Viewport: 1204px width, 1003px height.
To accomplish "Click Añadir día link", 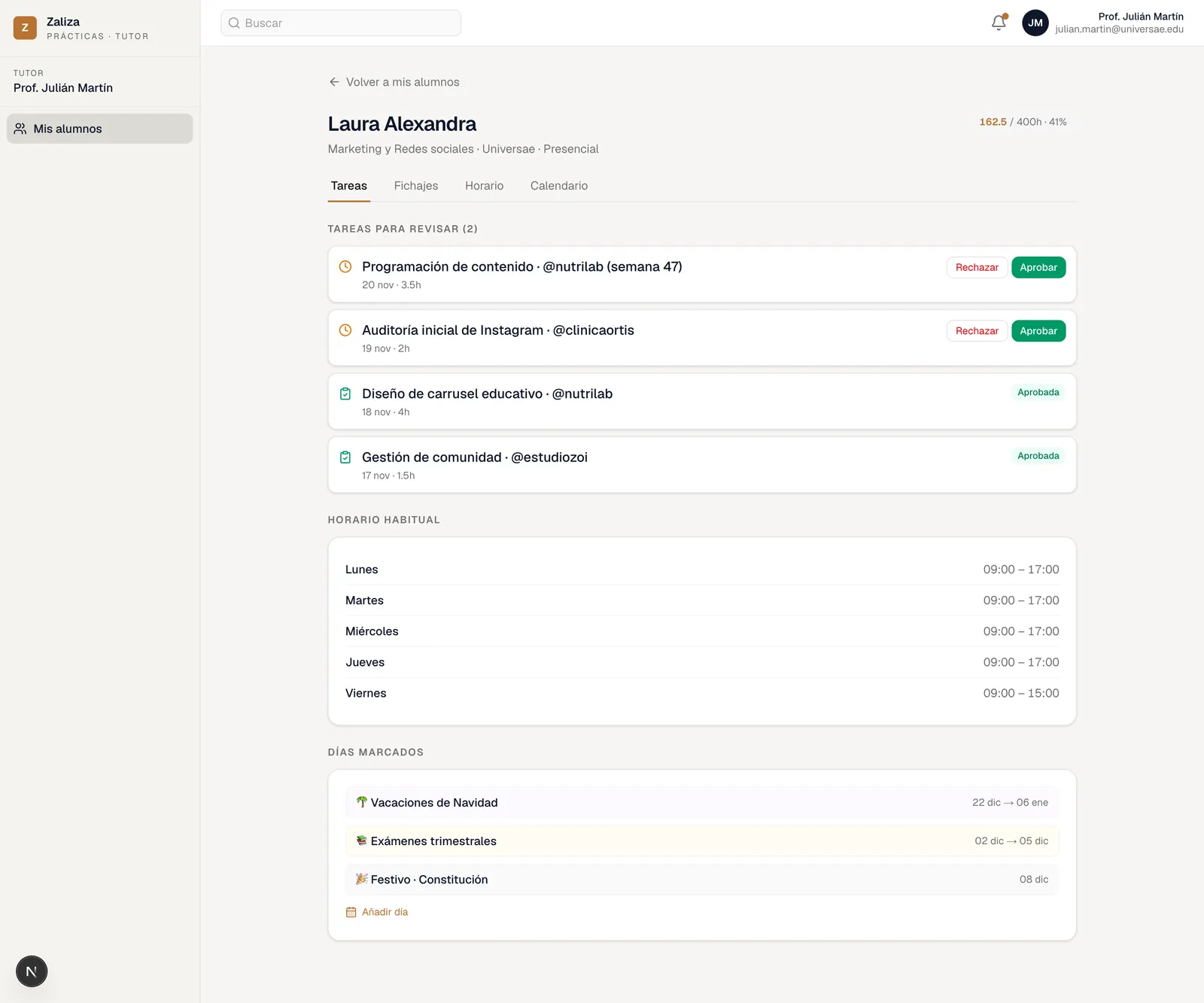I will pos(377,912).
